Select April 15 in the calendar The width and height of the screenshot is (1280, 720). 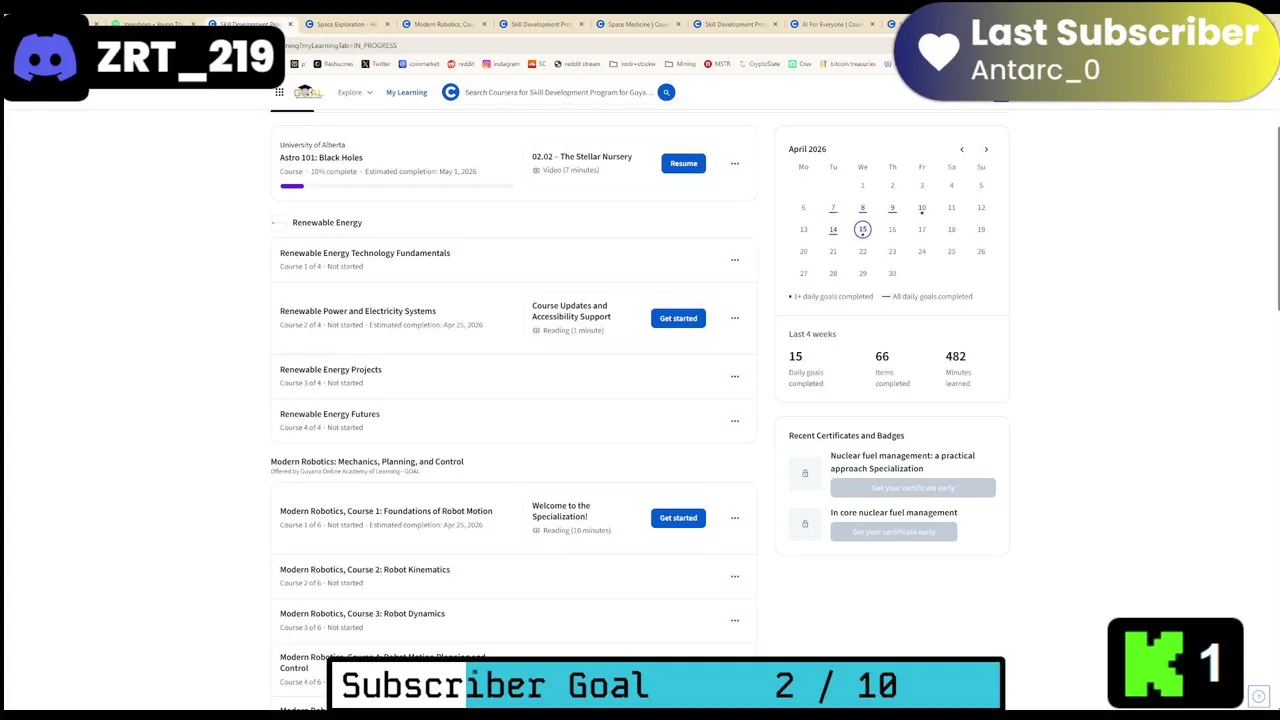pos(863,230)
